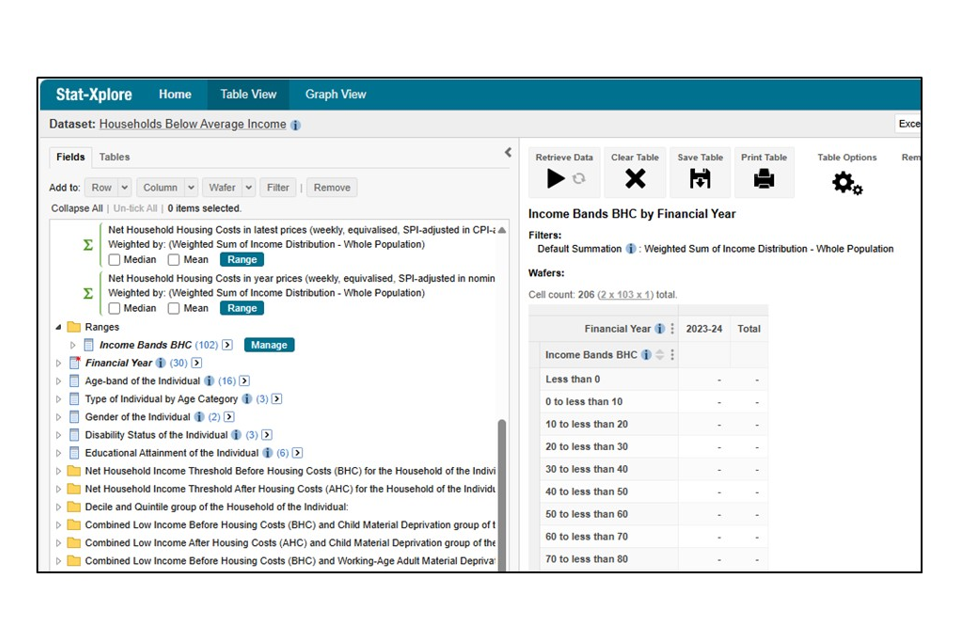
Task: Tick the first Median checkbox
Action: (x=115, y=260)
